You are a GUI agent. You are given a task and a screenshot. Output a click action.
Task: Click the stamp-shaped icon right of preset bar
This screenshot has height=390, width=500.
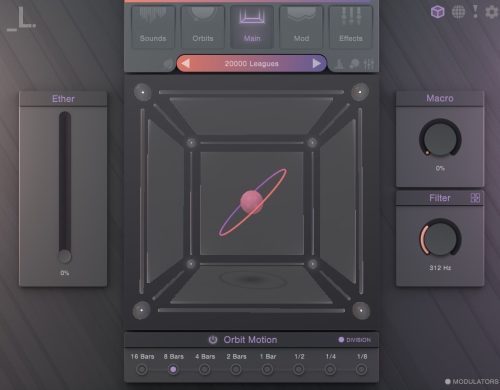click(x=339, y=64)
